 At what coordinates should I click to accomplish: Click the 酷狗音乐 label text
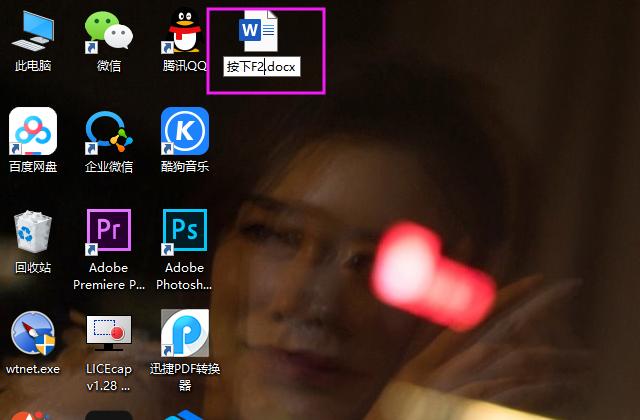tap(184, 167)
